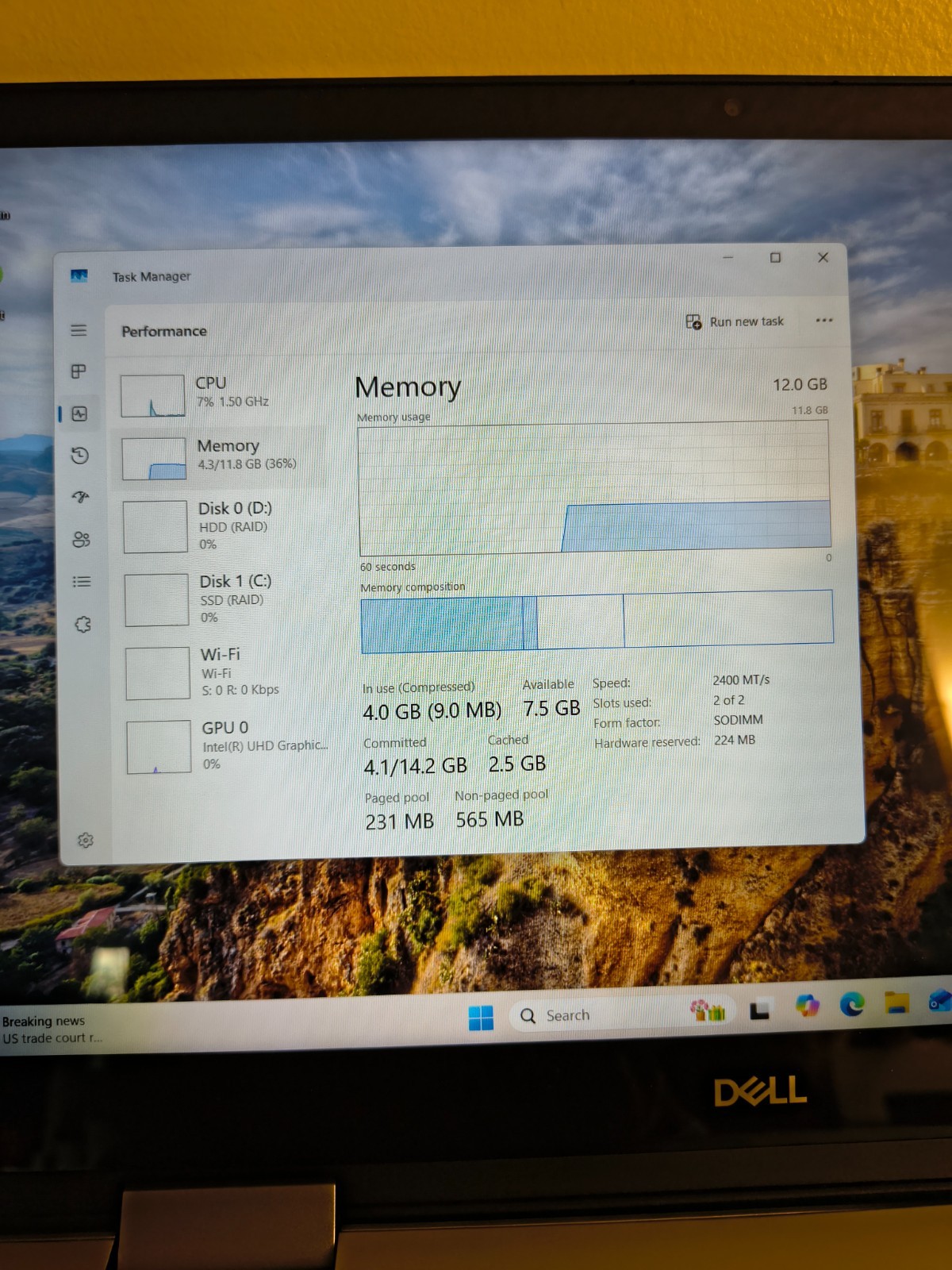Click the Memory page heading text
Viewport: 952px width, 1270px height.
tap(408, 387)
